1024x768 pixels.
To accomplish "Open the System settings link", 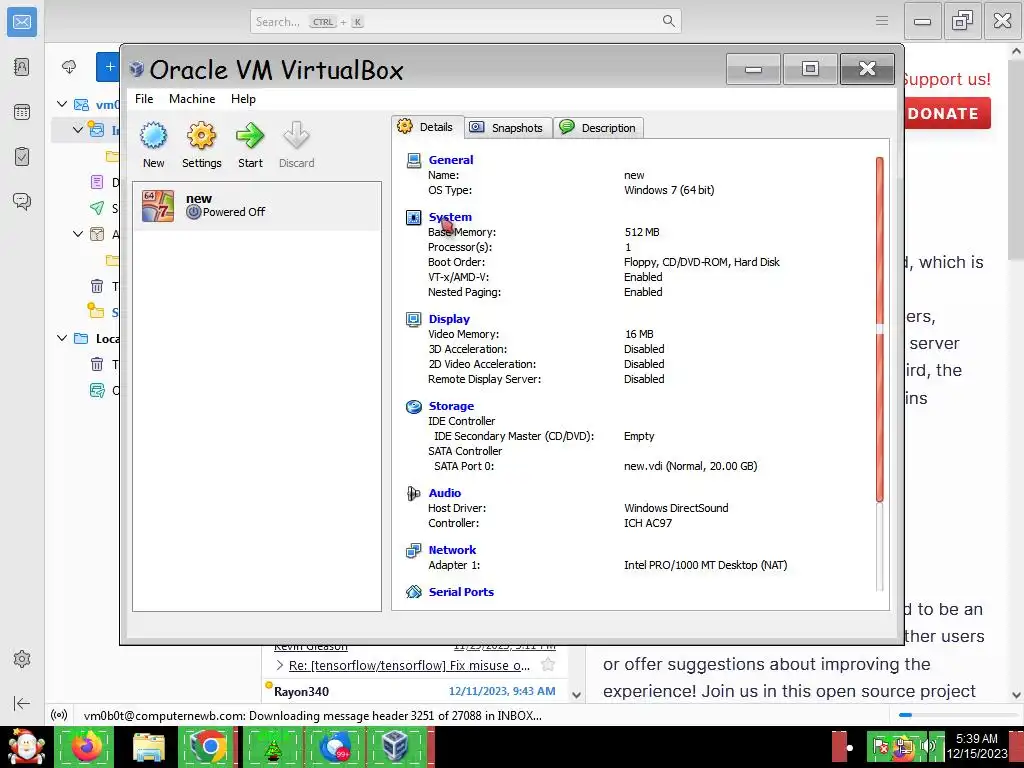I will coord(450,217).
